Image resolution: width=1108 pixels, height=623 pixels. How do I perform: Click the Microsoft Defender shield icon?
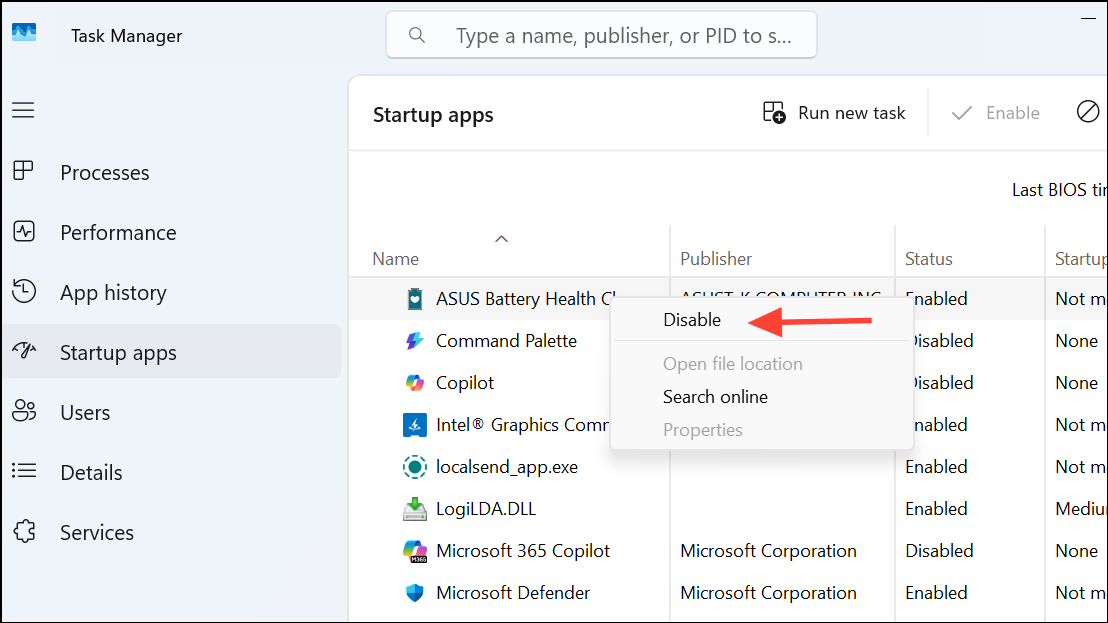415,593
